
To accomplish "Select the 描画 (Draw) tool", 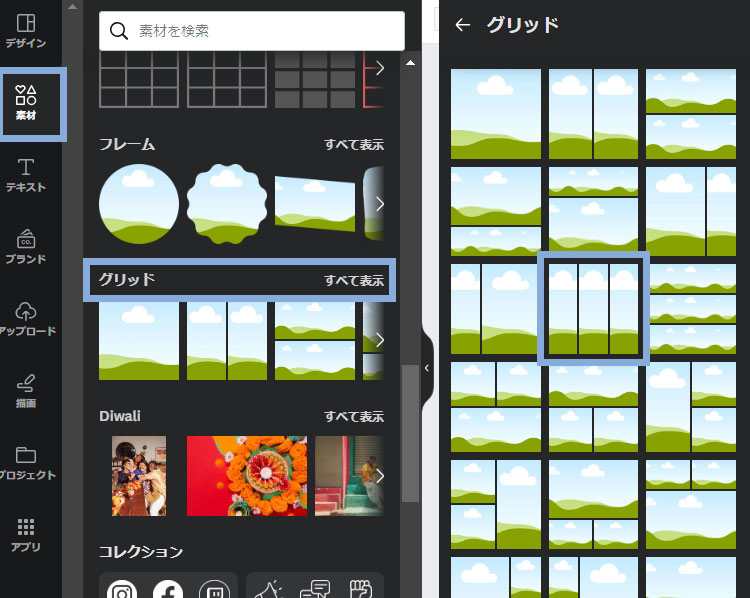I will click(26, 391).
